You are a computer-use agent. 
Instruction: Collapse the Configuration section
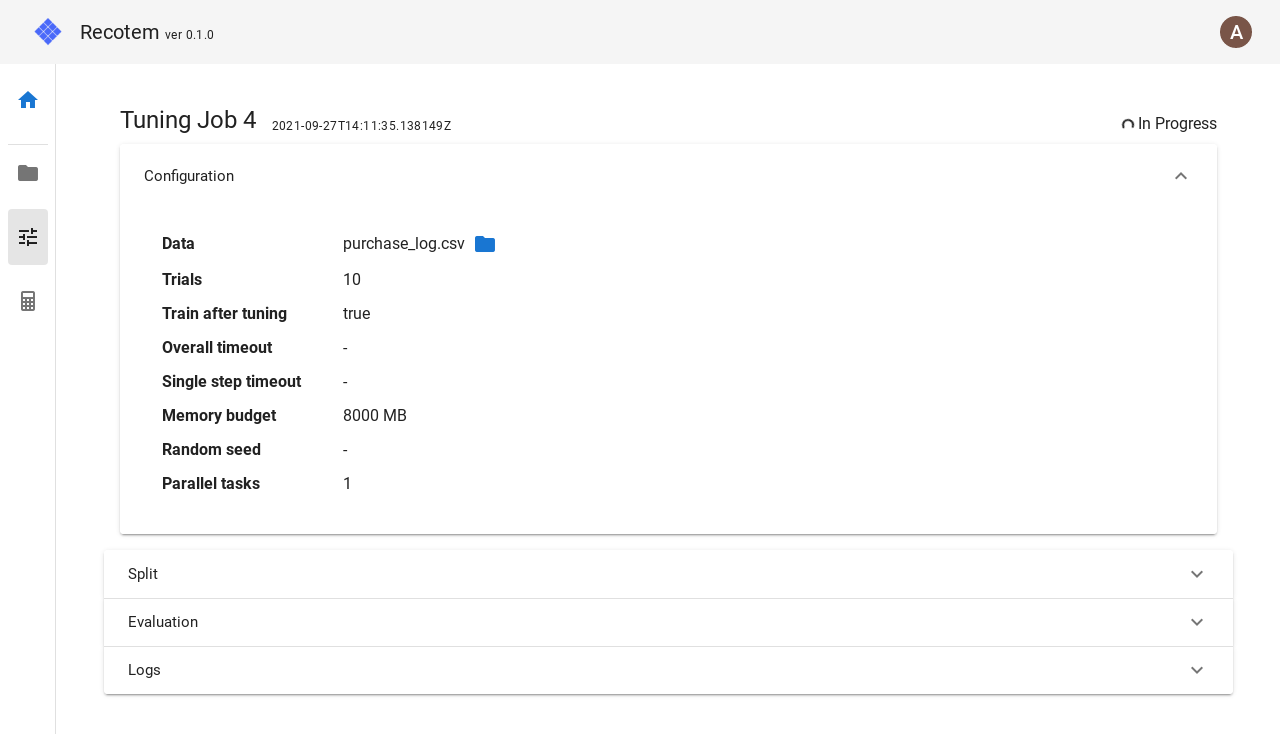1181,176
